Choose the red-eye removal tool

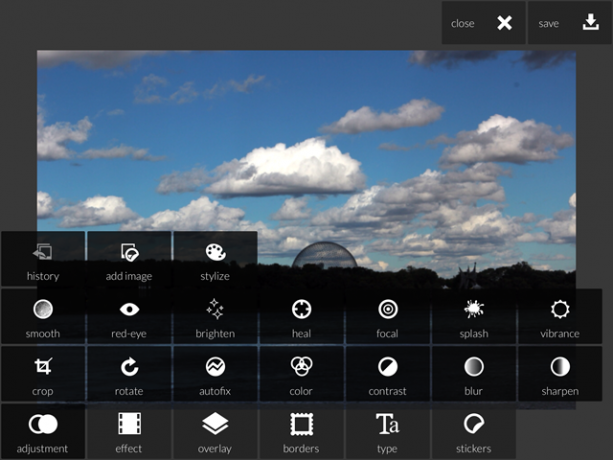[x=129, y=317]
